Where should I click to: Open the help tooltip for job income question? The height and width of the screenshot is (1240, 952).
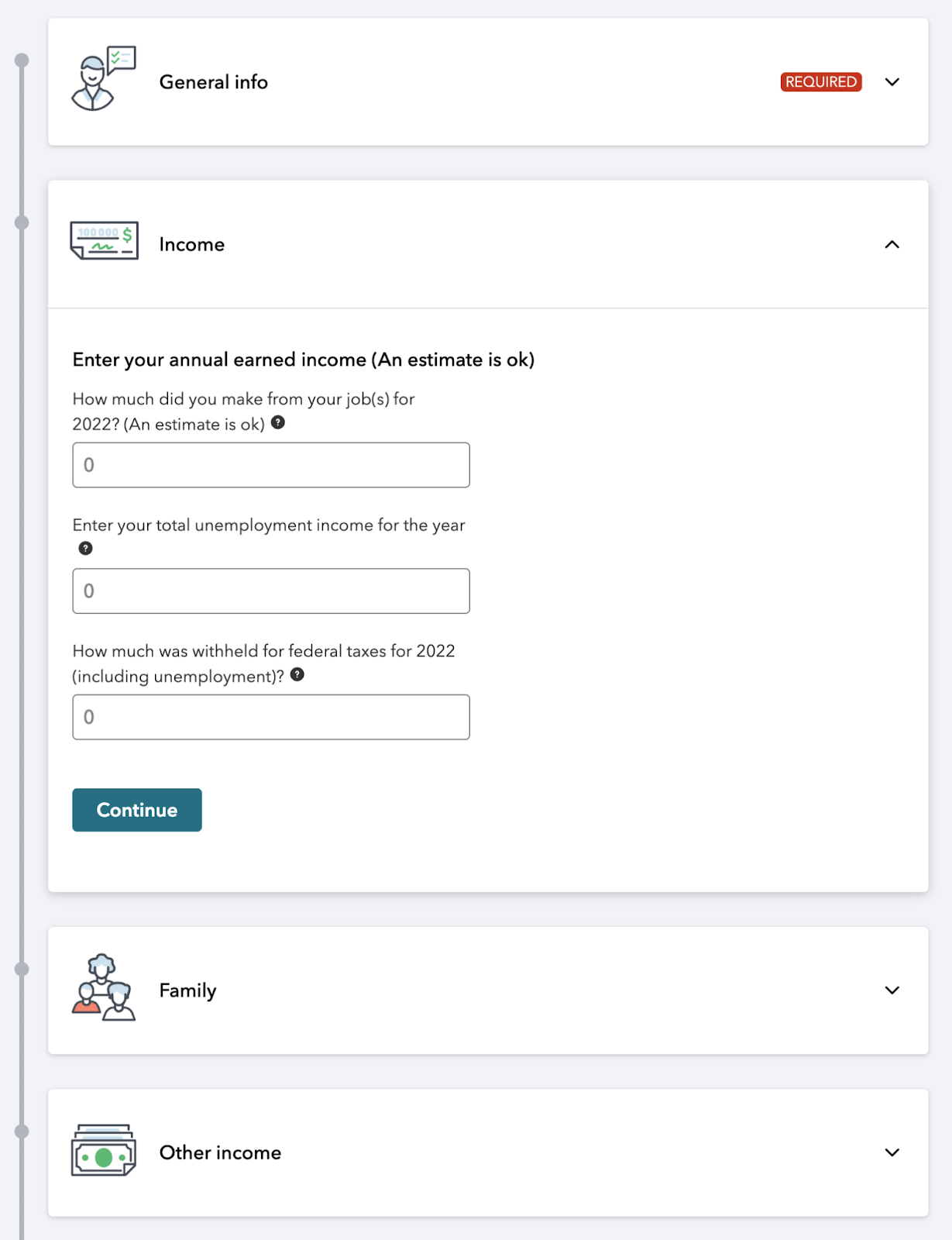point(279,423)
